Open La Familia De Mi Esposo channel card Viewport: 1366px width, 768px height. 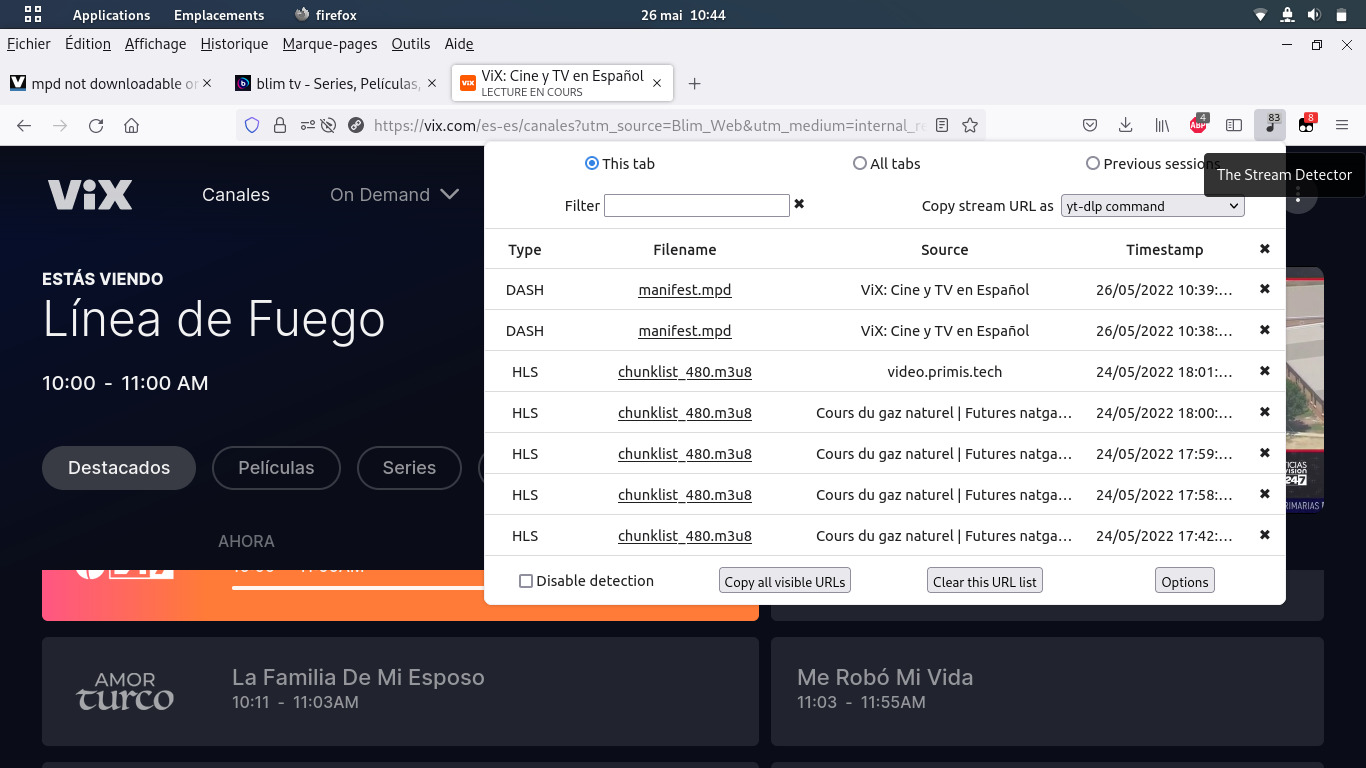400,691
